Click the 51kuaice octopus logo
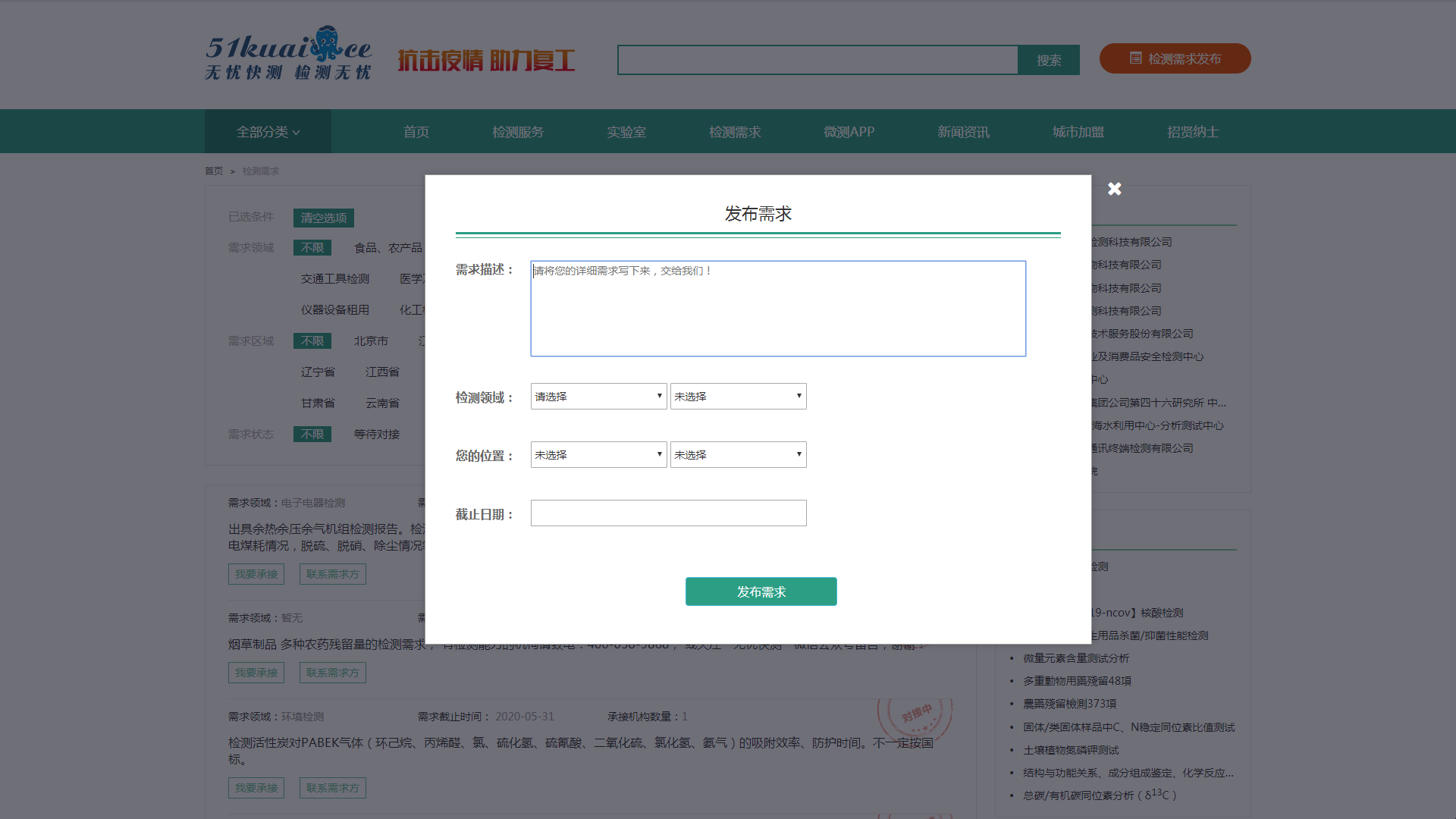The image size is (1456, 819). [x=288, y=53]
